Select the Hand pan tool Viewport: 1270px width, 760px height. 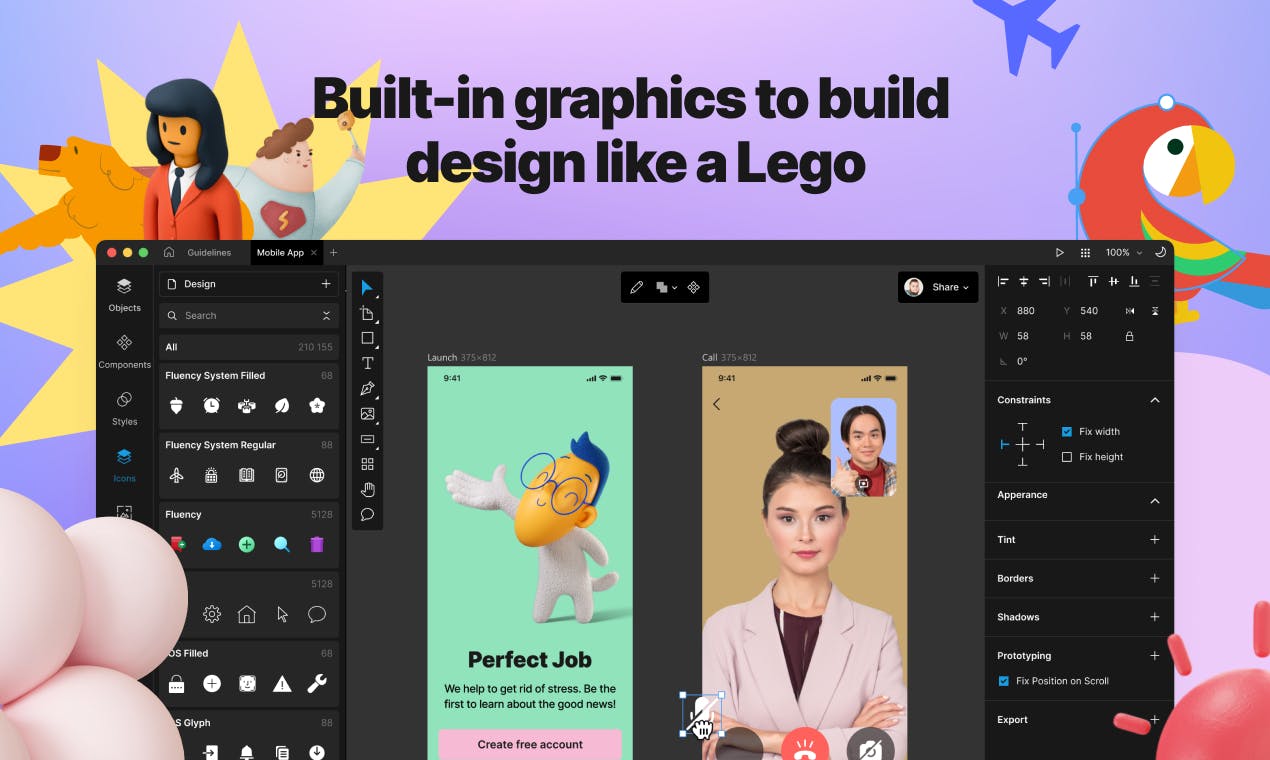(367, 489)
